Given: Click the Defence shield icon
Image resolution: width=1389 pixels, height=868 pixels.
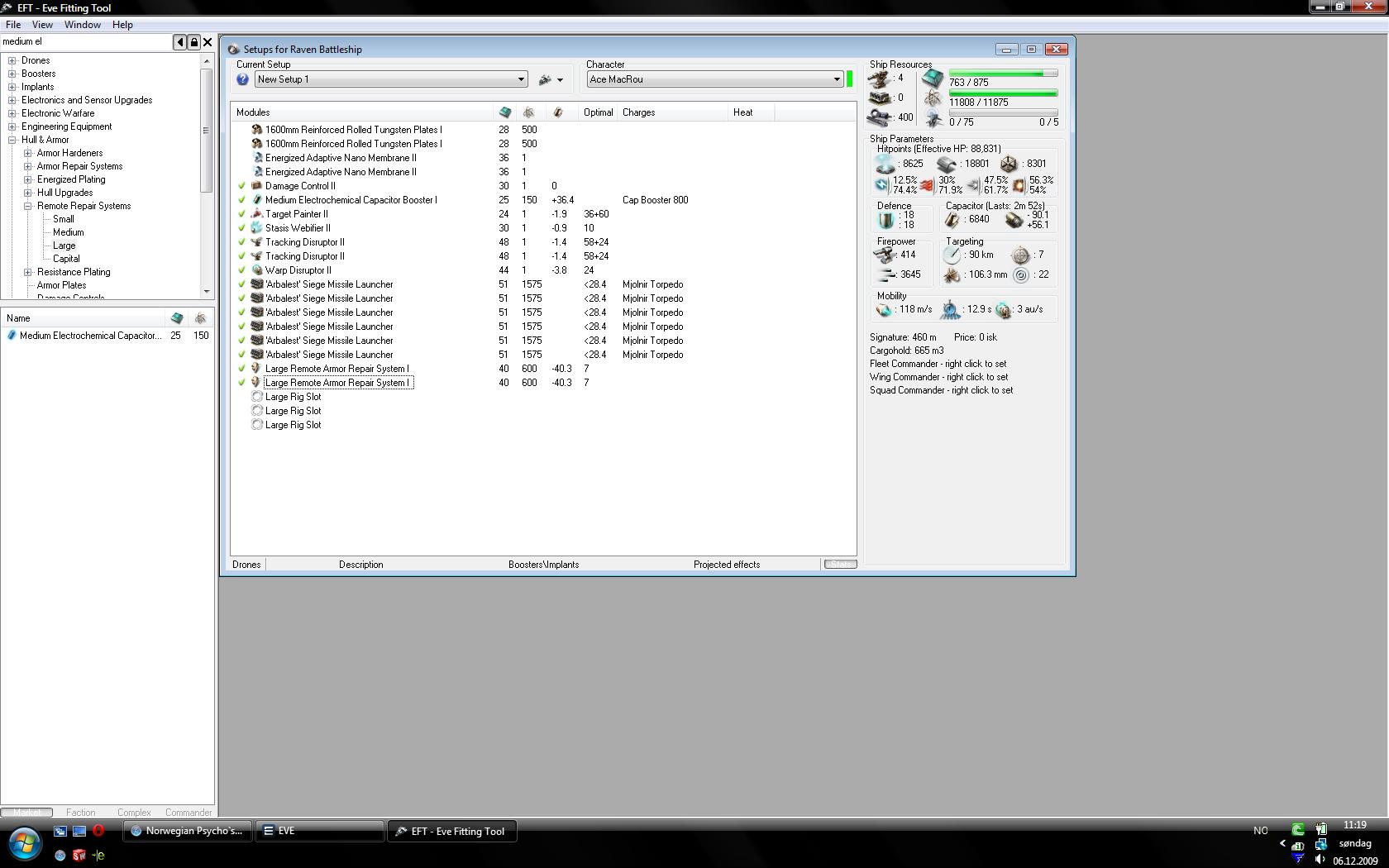Looking at the screenshot, I should [x=886, y=220].
